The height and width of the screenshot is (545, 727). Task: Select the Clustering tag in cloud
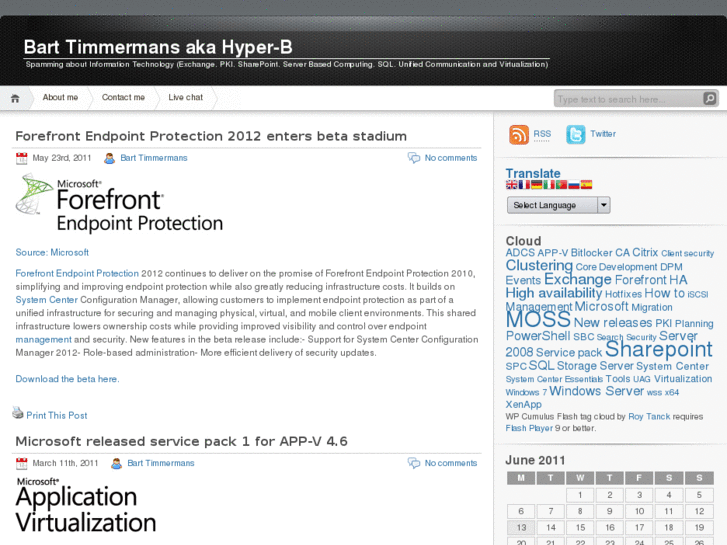click(539, 266)
